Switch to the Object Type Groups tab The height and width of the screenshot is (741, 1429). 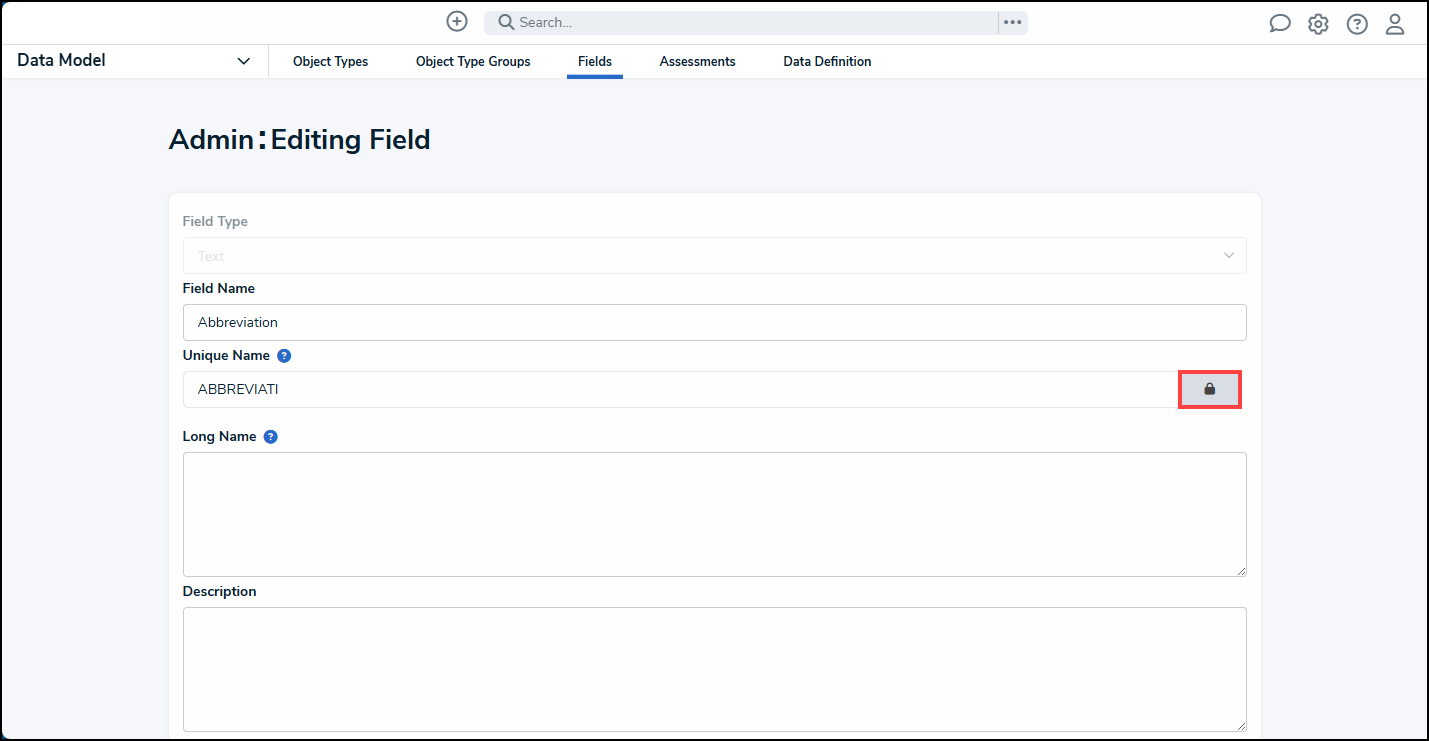coord(473,62)
